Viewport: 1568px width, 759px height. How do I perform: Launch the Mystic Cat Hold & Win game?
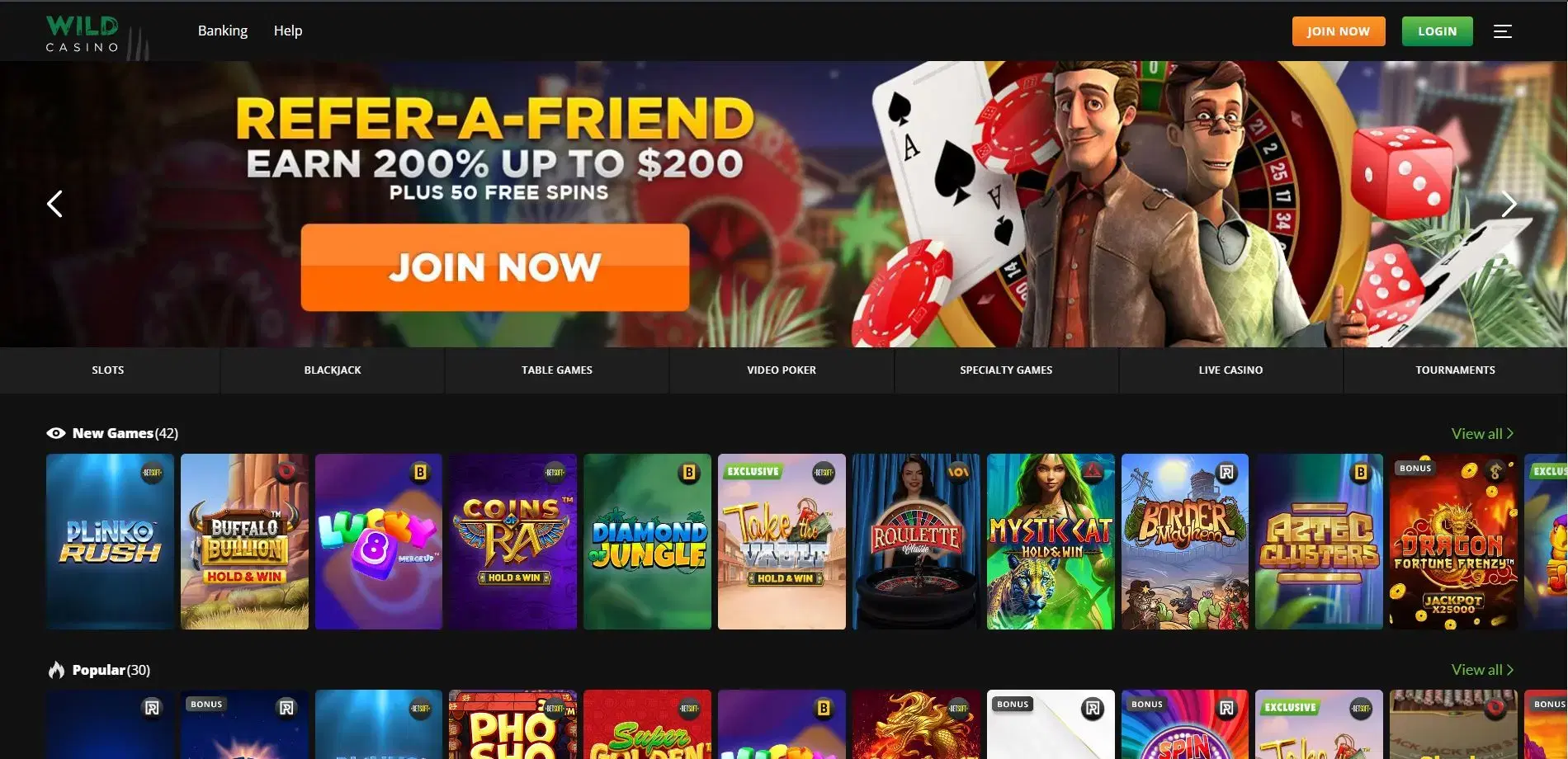(x=1051, y=541)
